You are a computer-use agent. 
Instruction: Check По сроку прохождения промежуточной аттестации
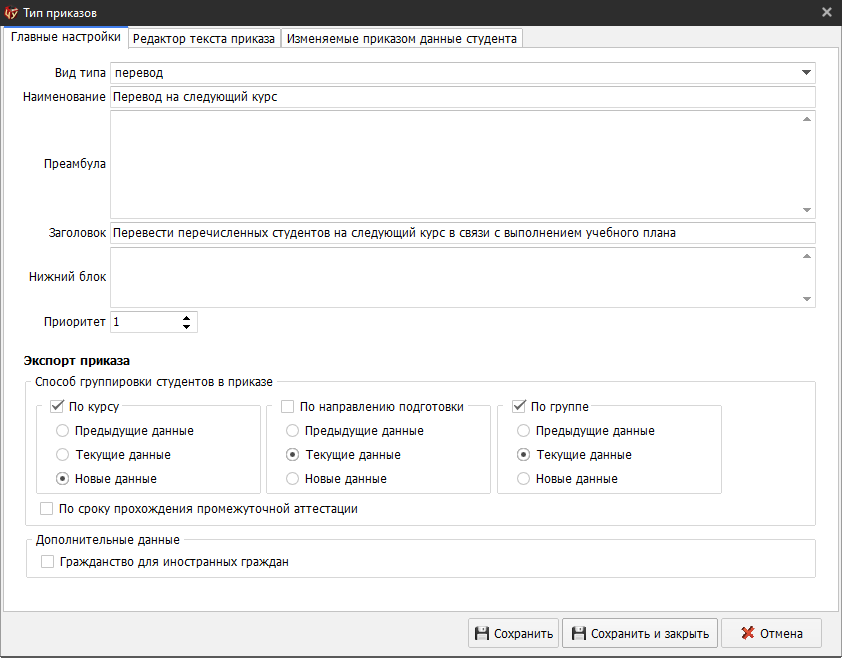click(47, 509)
